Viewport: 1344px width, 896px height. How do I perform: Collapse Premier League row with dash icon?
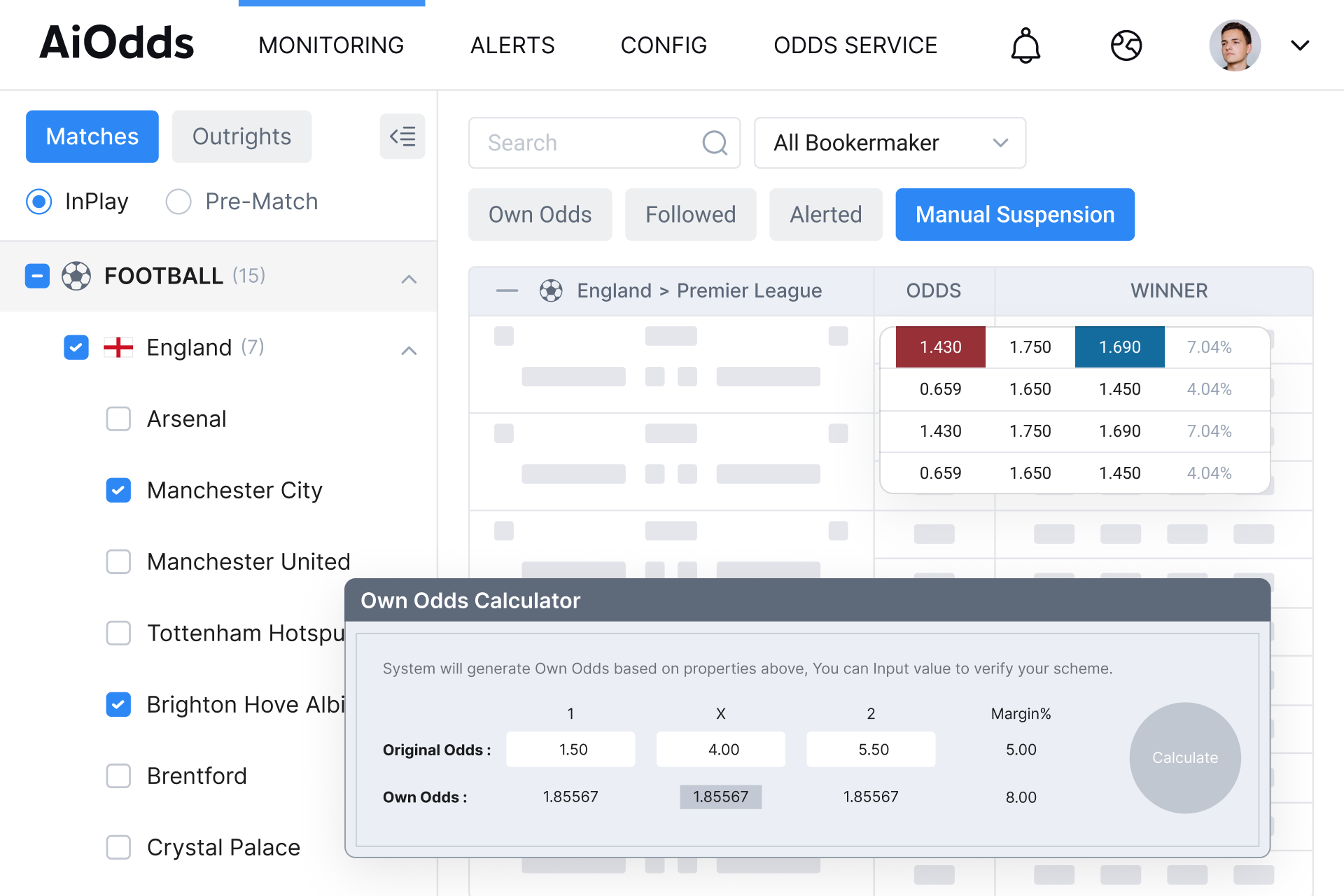(x=507, y=290)
